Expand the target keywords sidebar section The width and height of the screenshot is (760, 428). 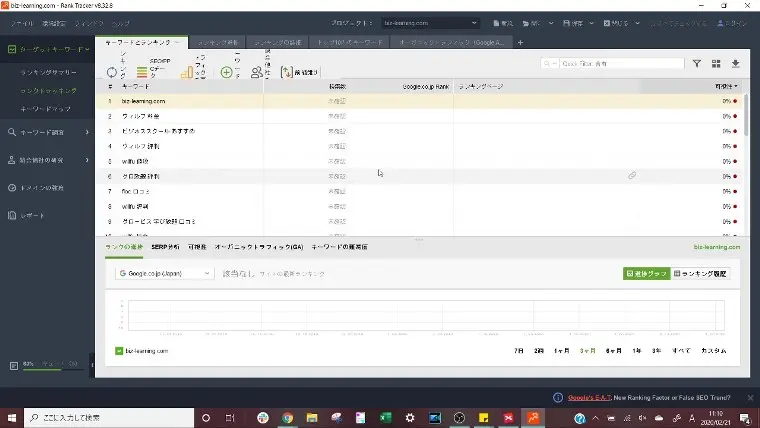pos(48,48)
